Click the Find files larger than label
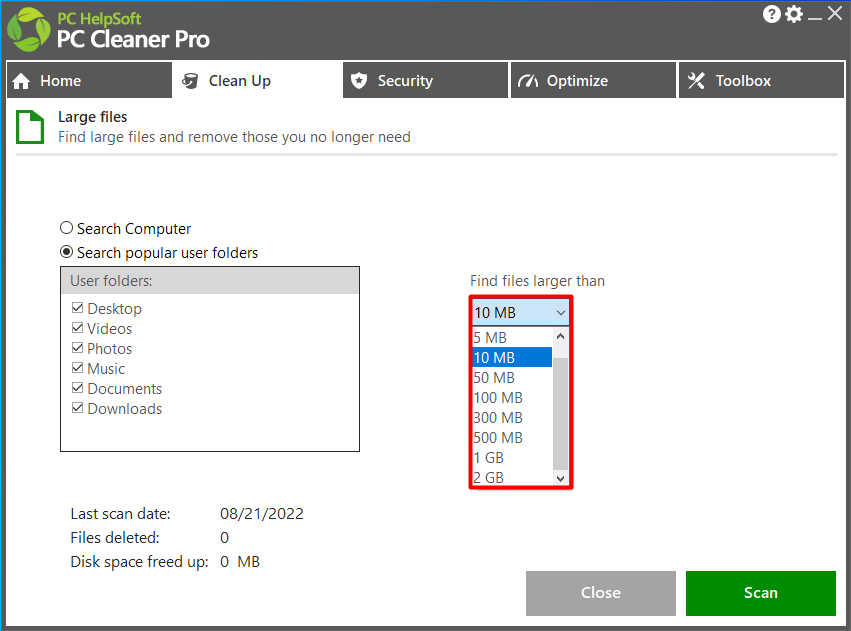The image size is (851, 631). tap(537, 281)
